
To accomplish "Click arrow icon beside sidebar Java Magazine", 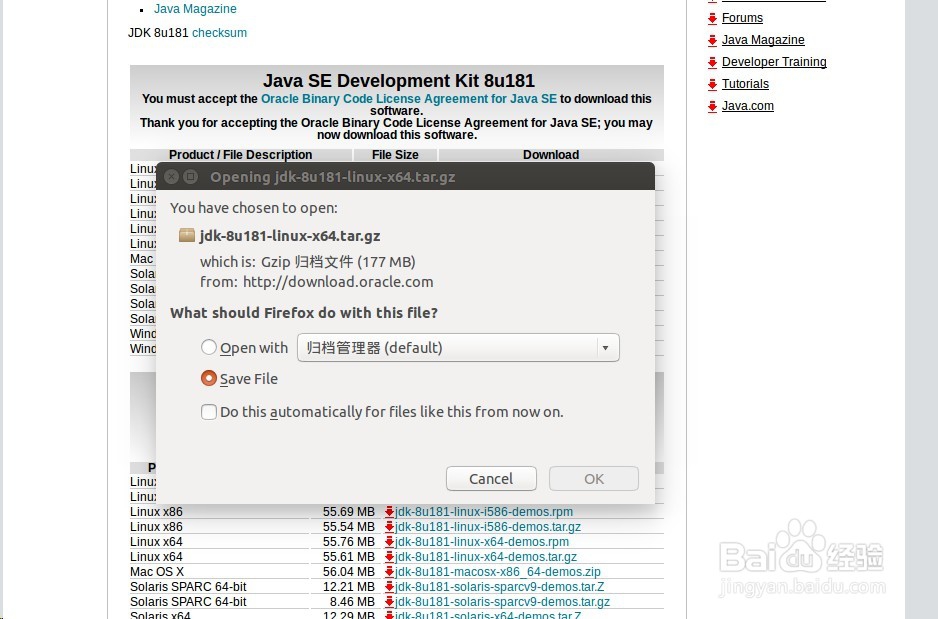I will tap(712, 41).
